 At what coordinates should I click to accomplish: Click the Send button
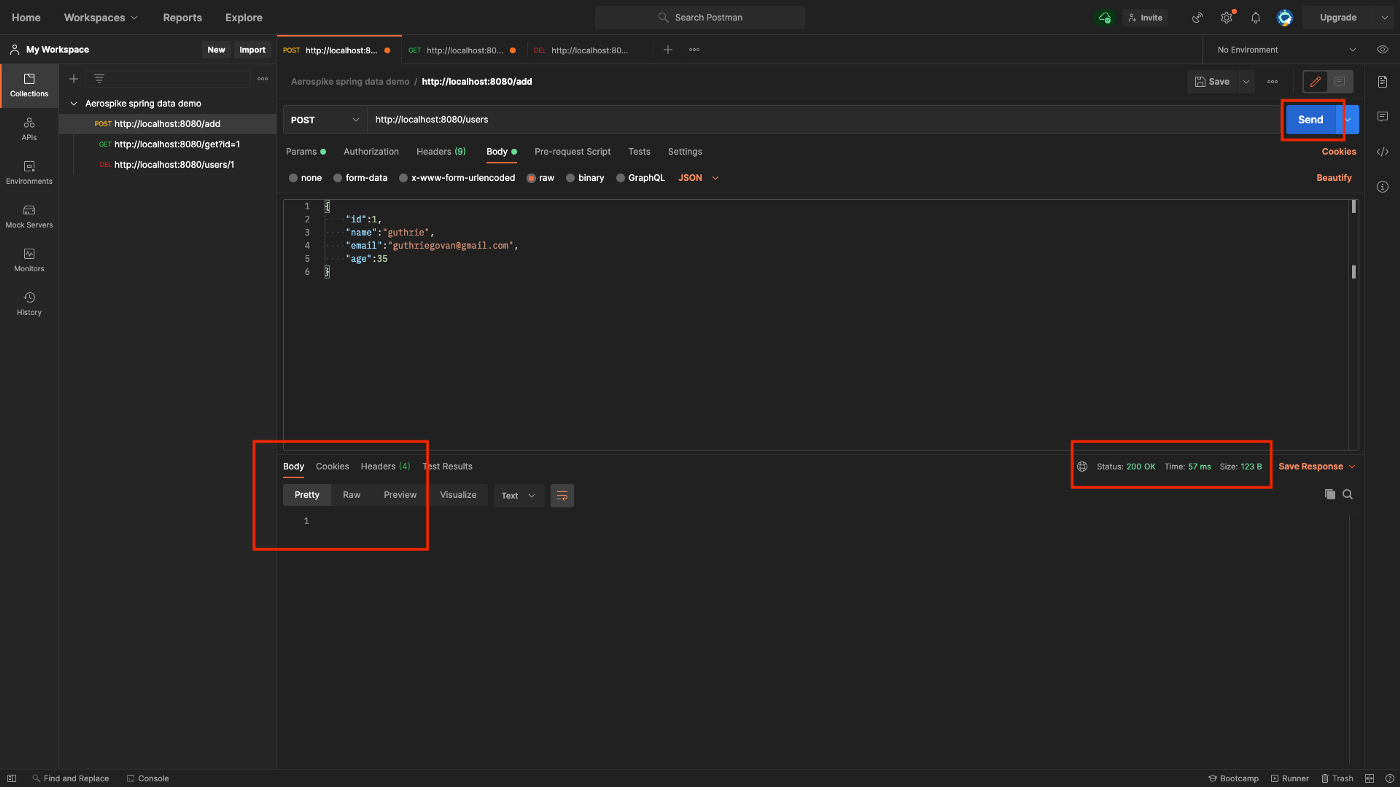1310,119
